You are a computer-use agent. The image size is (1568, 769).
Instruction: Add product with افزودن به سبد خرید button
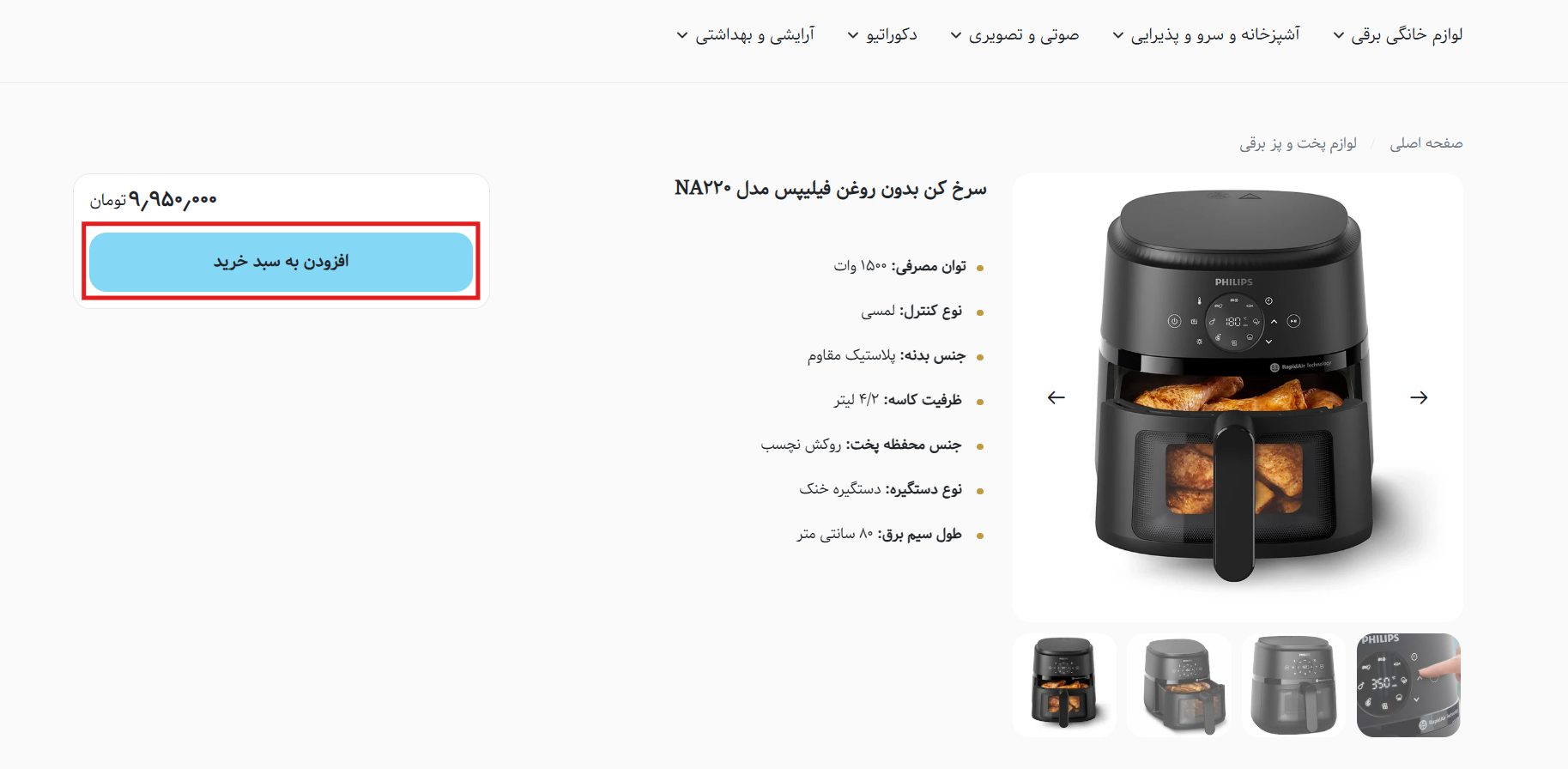tap(282, 262)
